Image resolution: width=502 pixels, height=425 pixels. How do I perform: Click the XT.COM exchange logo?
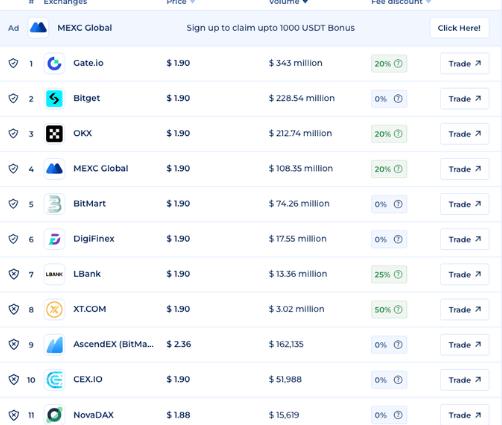click(54, 309)
